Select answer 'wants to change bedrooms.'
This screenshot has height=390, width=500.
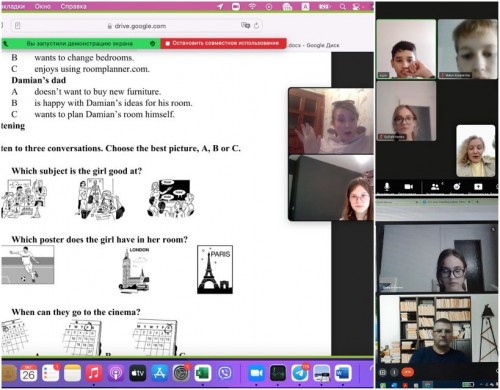84,58
